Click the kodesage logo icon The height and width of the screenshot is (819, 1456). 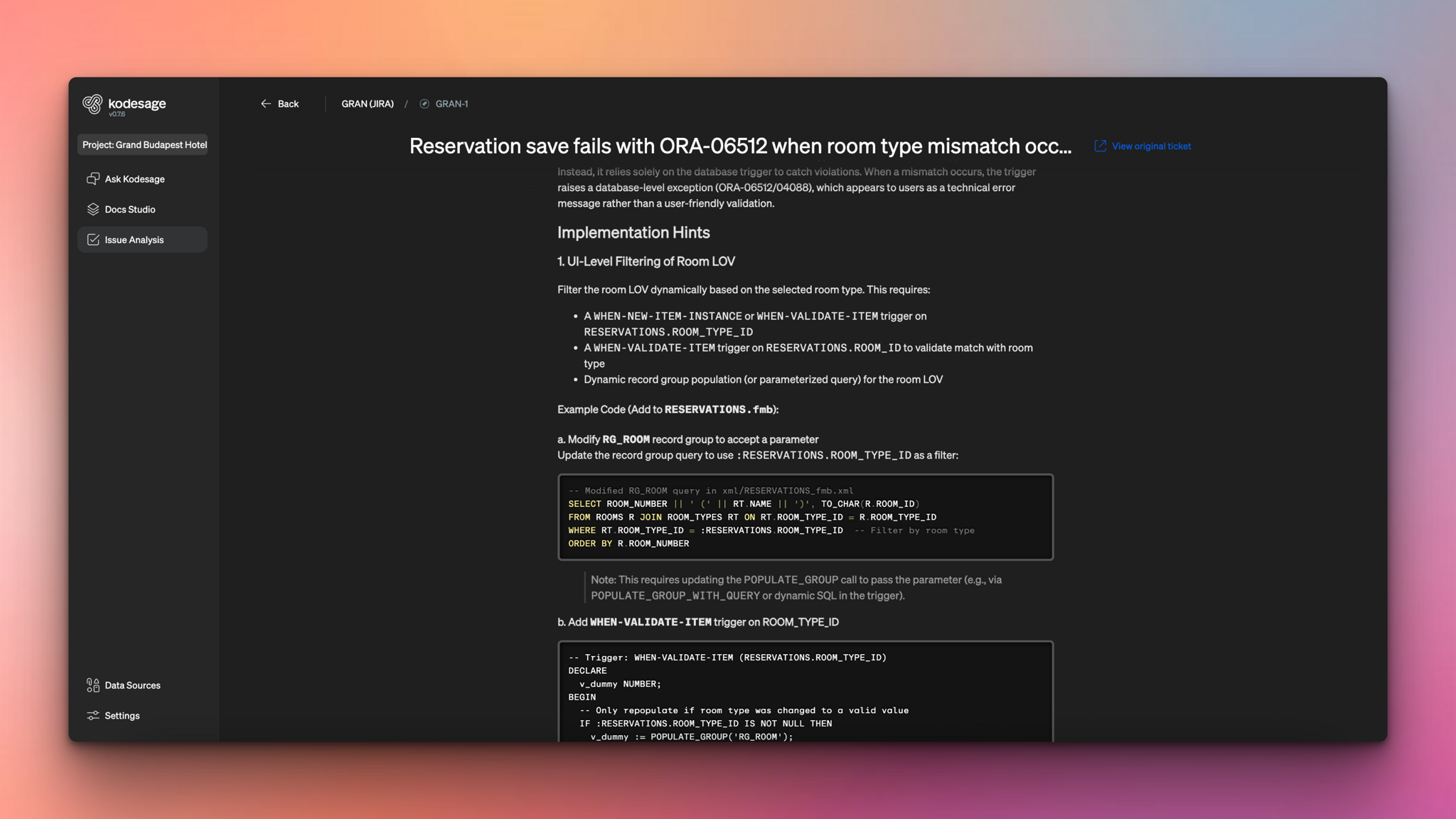click(x=92, y=105)
